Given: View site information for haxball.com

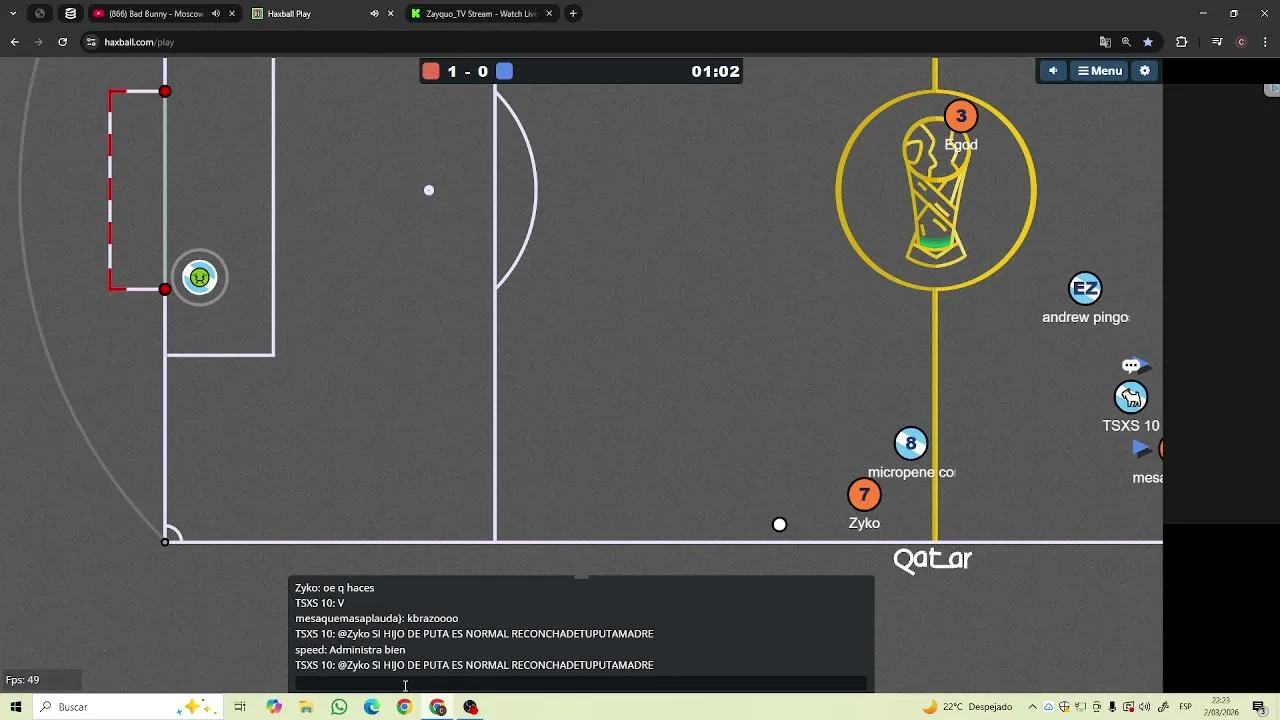Looking at the screenshot, I should pyautogui.click(x=91, y=42).
